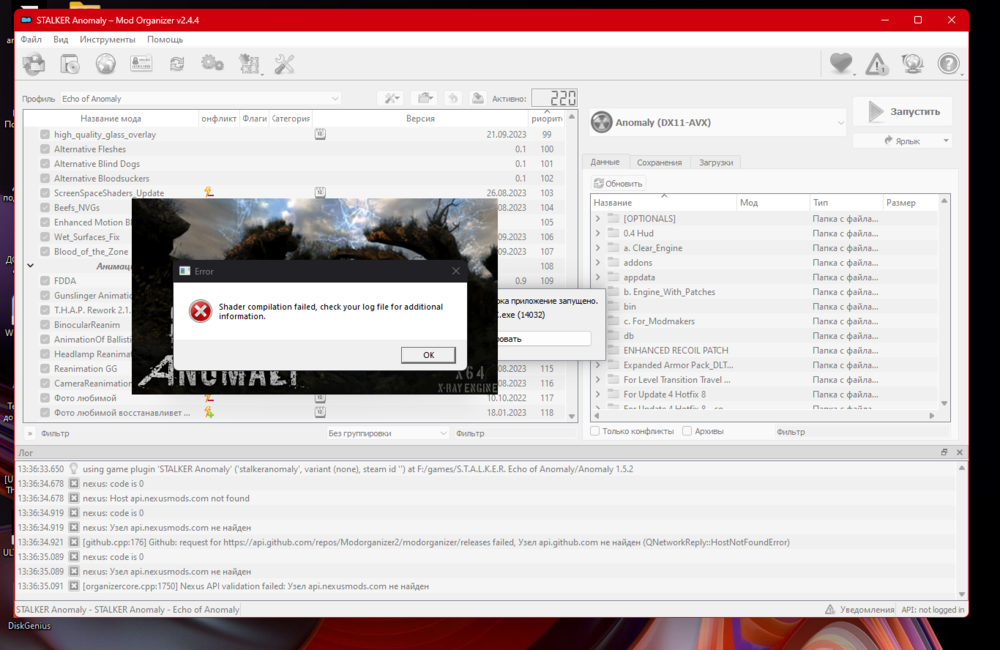
Task: Click the heart endorse icon
Action: (x=840, y=65)
